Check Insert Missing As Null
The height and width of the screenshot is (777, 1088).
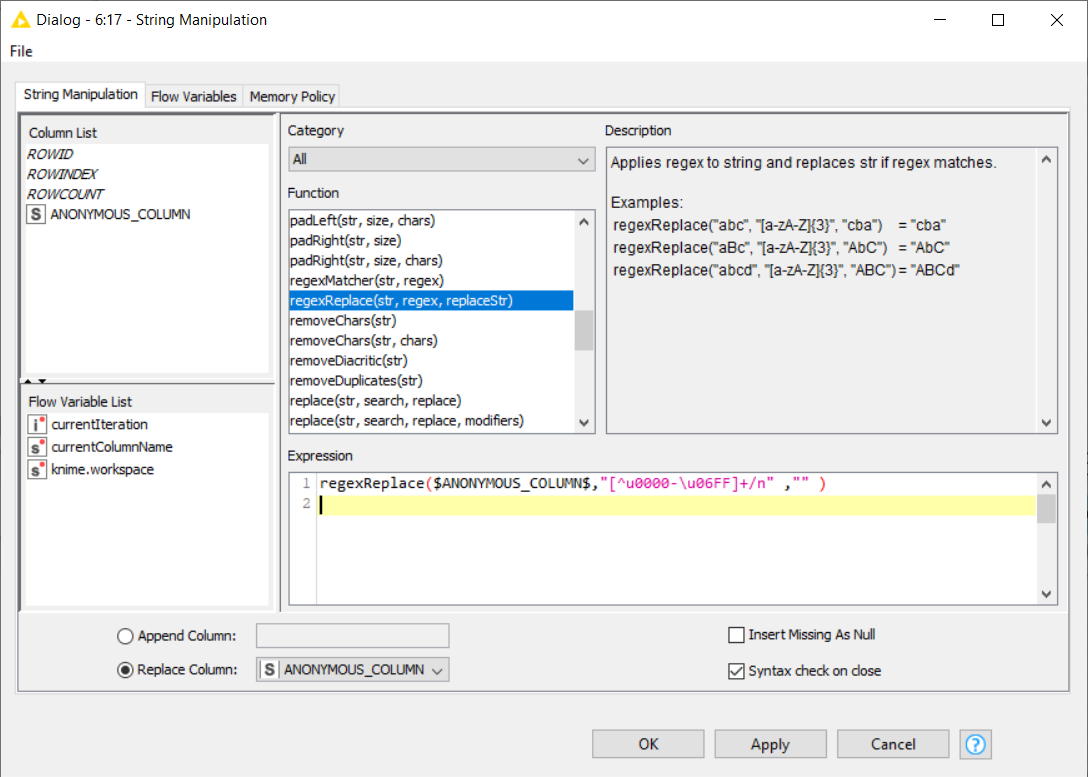(x=736, y=634)
